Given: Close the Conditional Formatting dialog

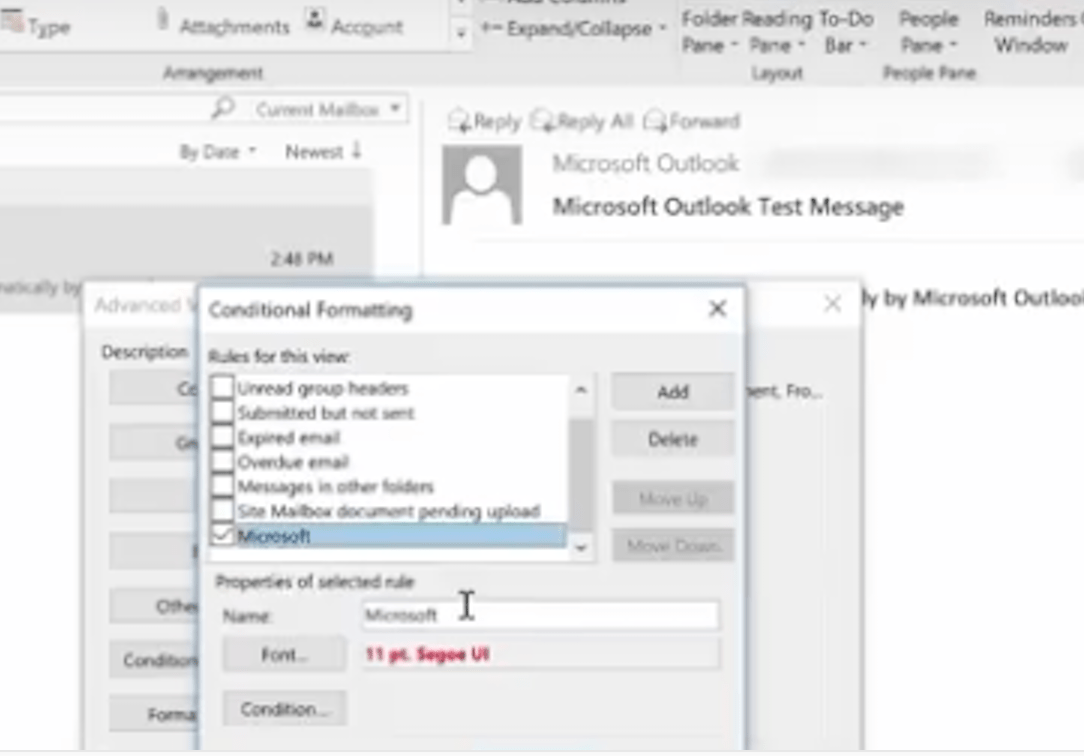Looking at the screenshot, I should click(x=718, y=308).
